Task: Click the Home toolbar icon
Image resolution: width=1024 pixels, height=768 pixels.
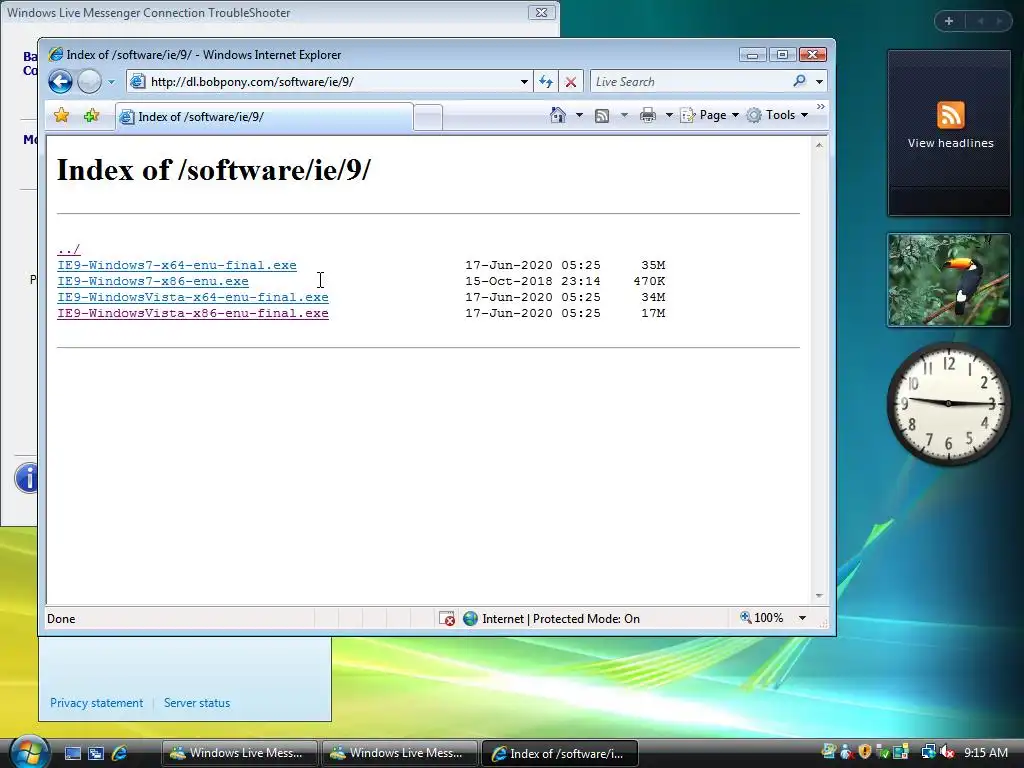Action: click(x=557, y=115)
